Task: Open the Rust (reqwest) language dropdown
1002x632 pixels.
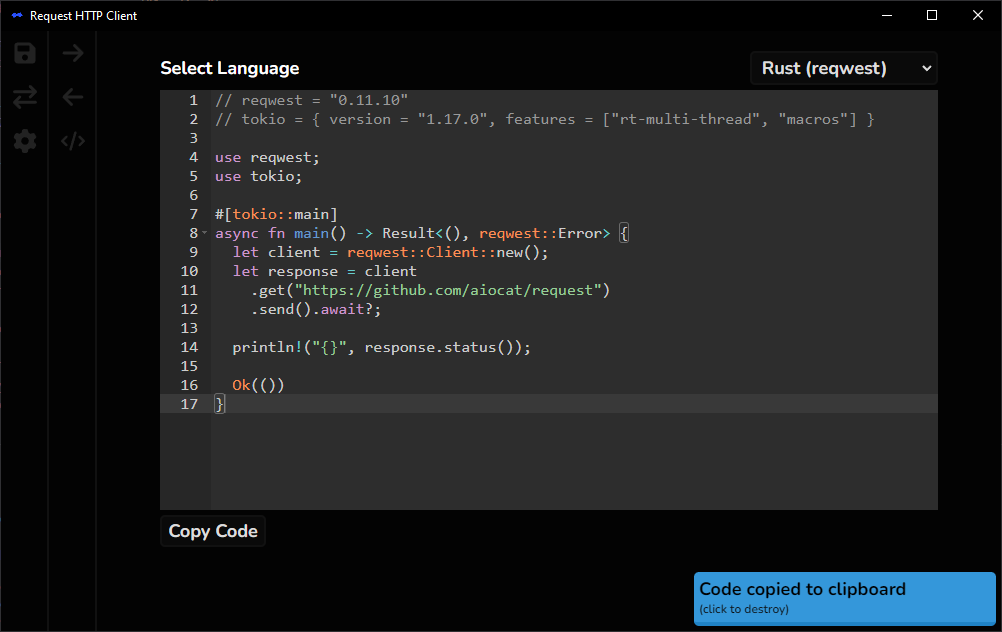Action: 844,68
